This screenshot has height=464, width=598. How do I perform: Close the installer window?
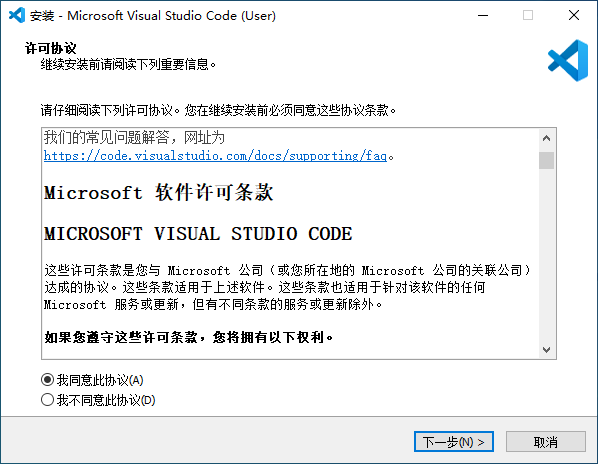(574, 15)
